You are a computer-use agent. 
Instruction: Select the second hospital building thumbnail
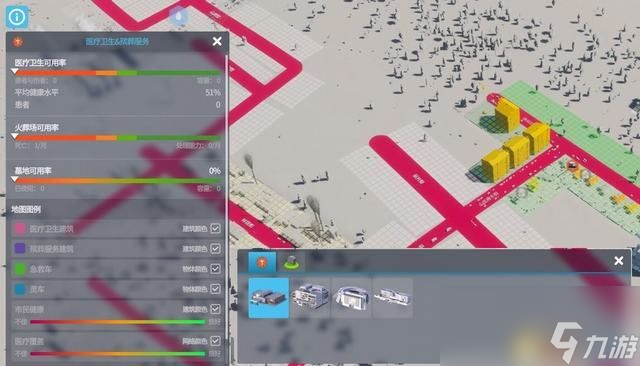coord(310,298)
